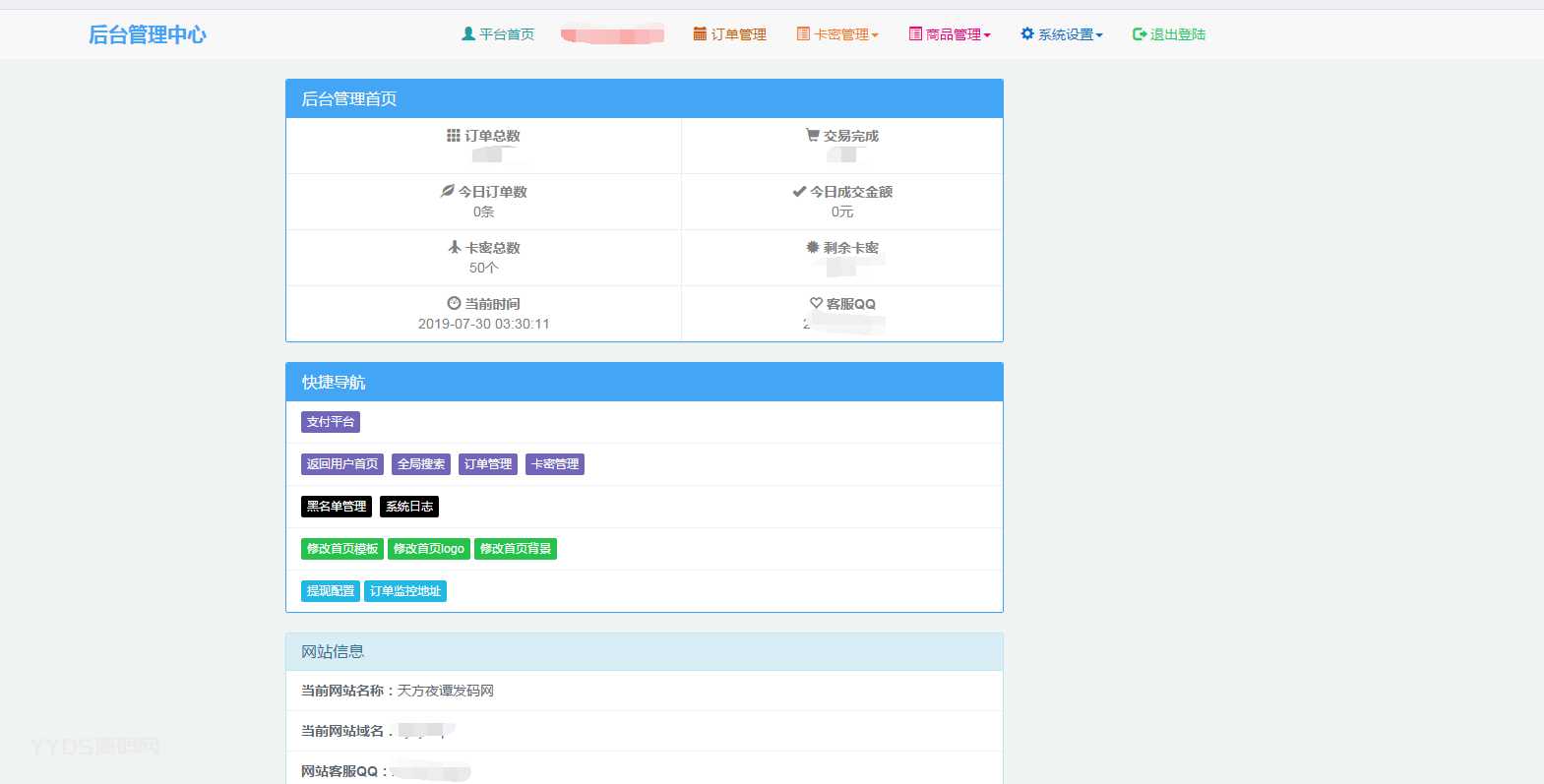This screenshot has height=784, width=1544.
Task: Click the 后台管理中心 brand title
Action: pos(148,34)
